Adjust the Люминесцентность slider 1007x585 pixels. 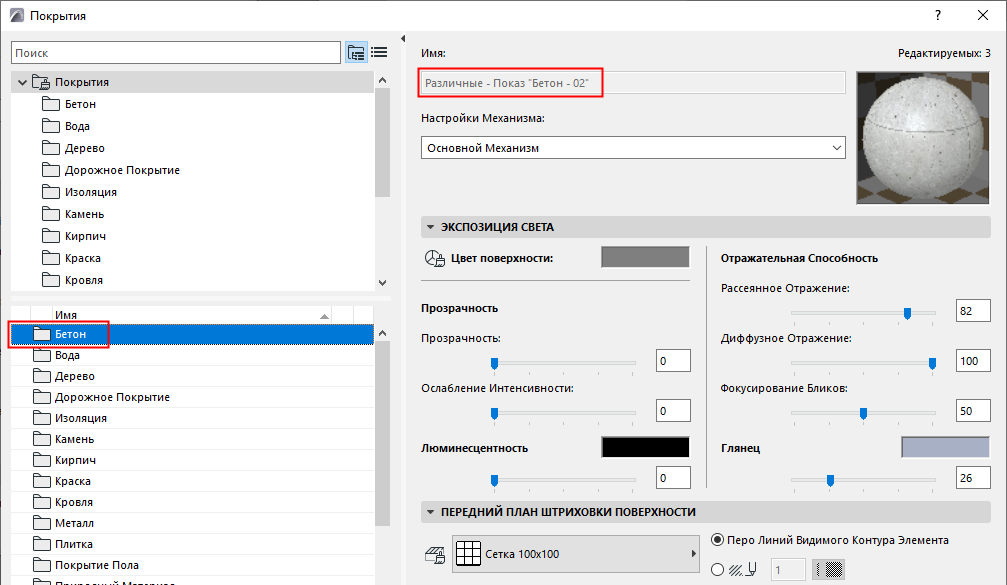click(x=495, y=480)
